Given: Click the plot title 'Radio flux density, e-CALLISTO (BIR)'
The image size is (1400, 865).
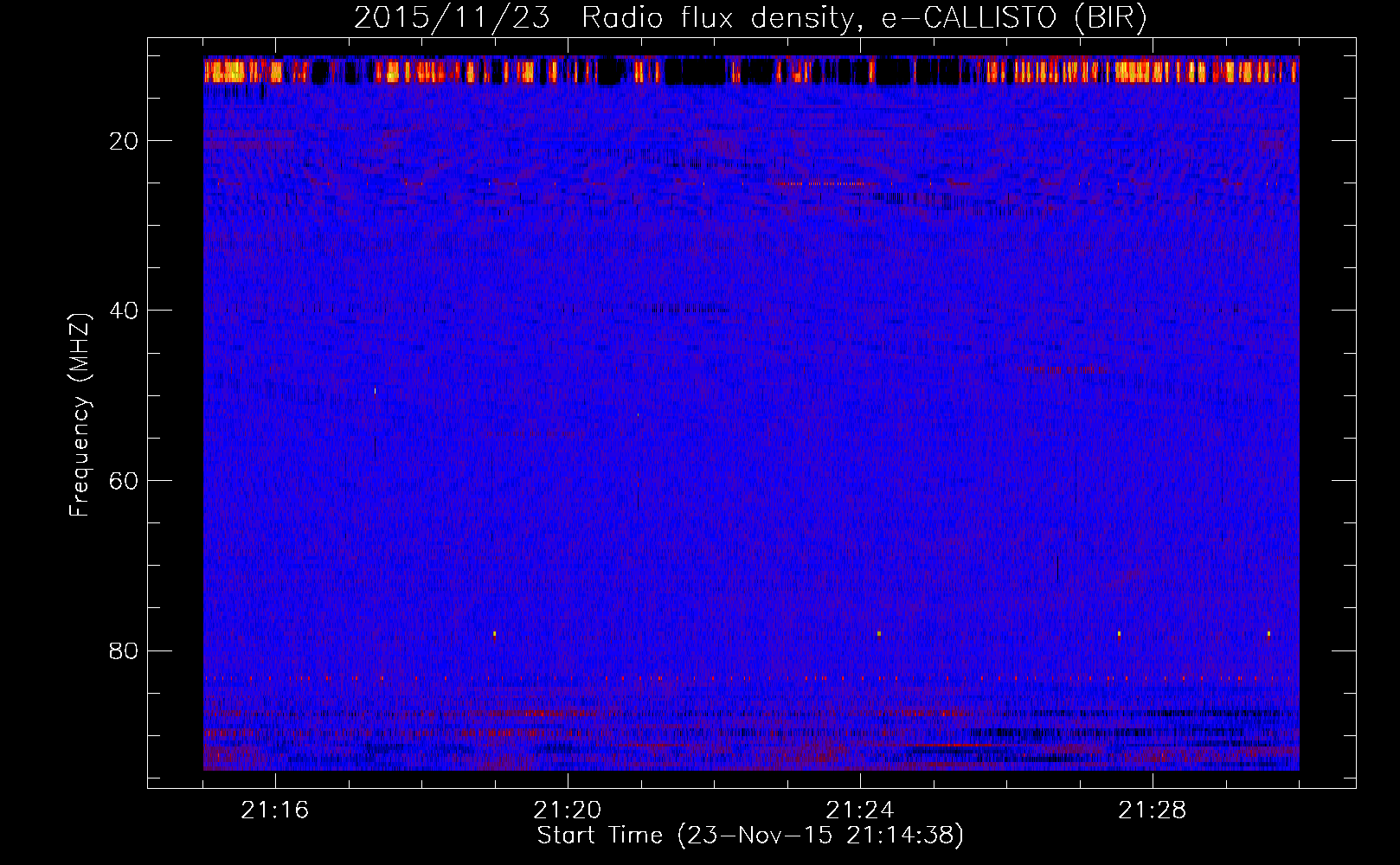Looking at the screenshot, I should coord(864,18).
